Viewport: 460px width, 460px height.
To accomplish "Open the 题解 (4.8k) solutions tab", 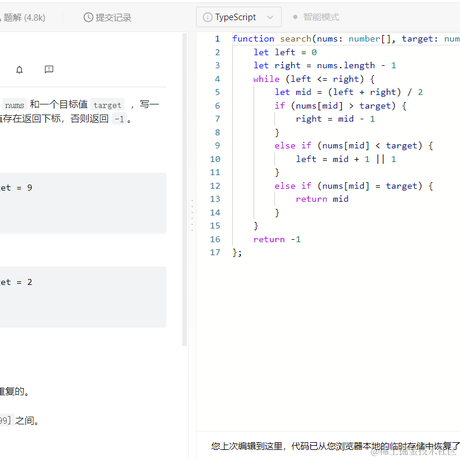I will [23, 17].
